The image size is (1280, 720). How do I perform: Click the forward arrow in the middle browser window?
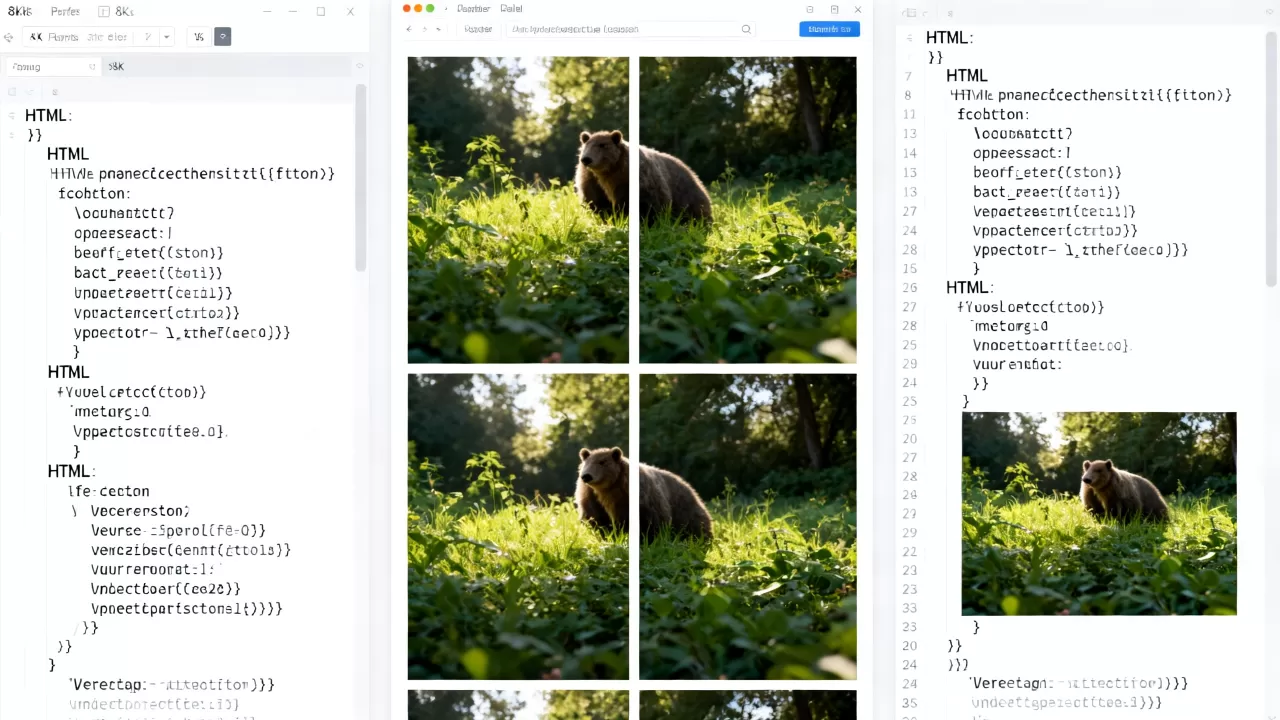[x=424, y=29]
